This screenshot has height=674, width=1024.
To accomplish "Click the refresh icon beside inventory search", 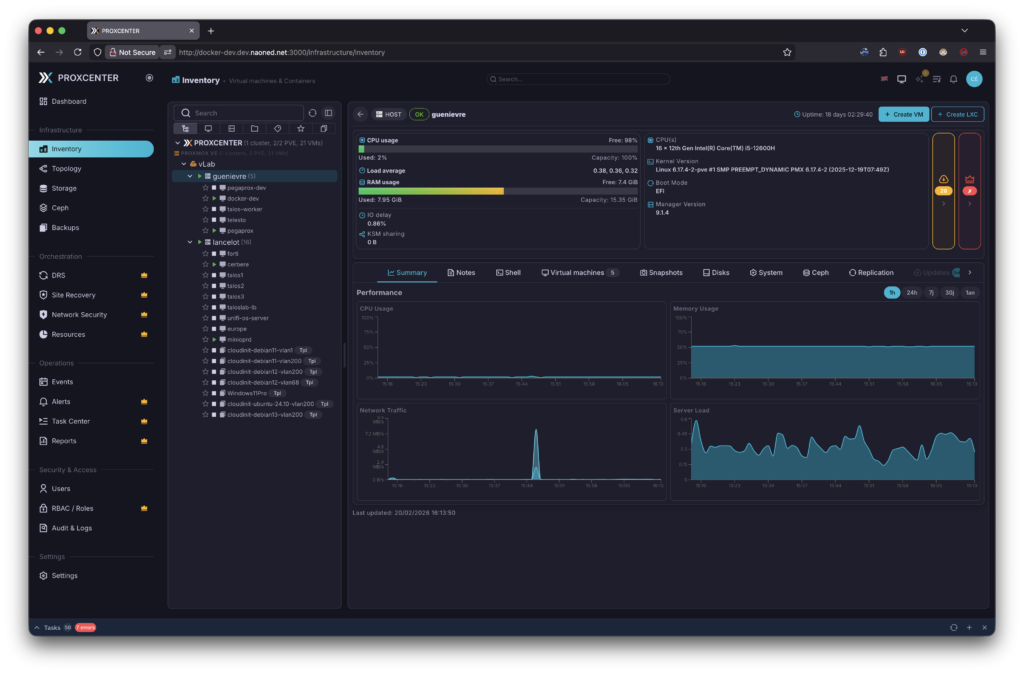I will point(312,113).
